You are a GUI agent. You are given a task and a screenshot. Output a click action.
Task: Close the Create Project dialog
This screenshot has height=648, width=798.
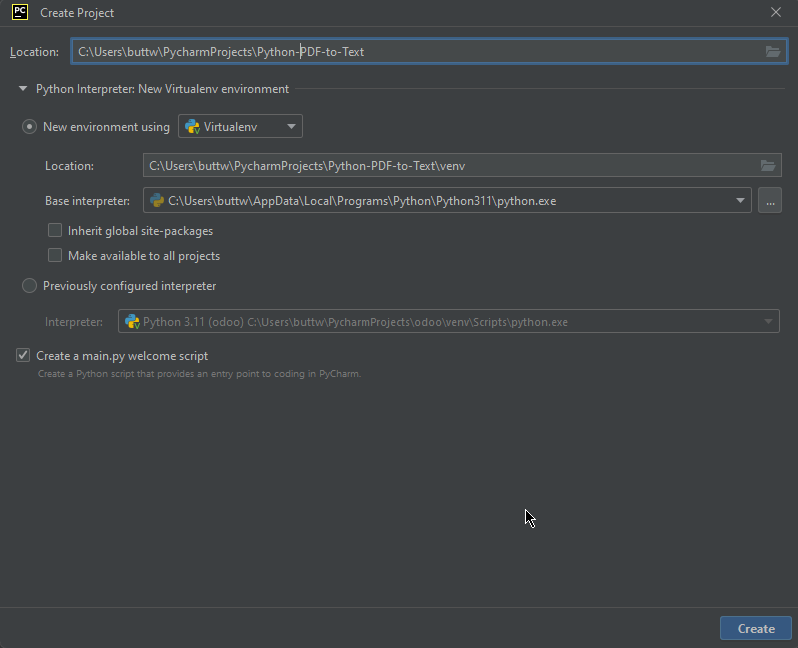tap(776, 13)
